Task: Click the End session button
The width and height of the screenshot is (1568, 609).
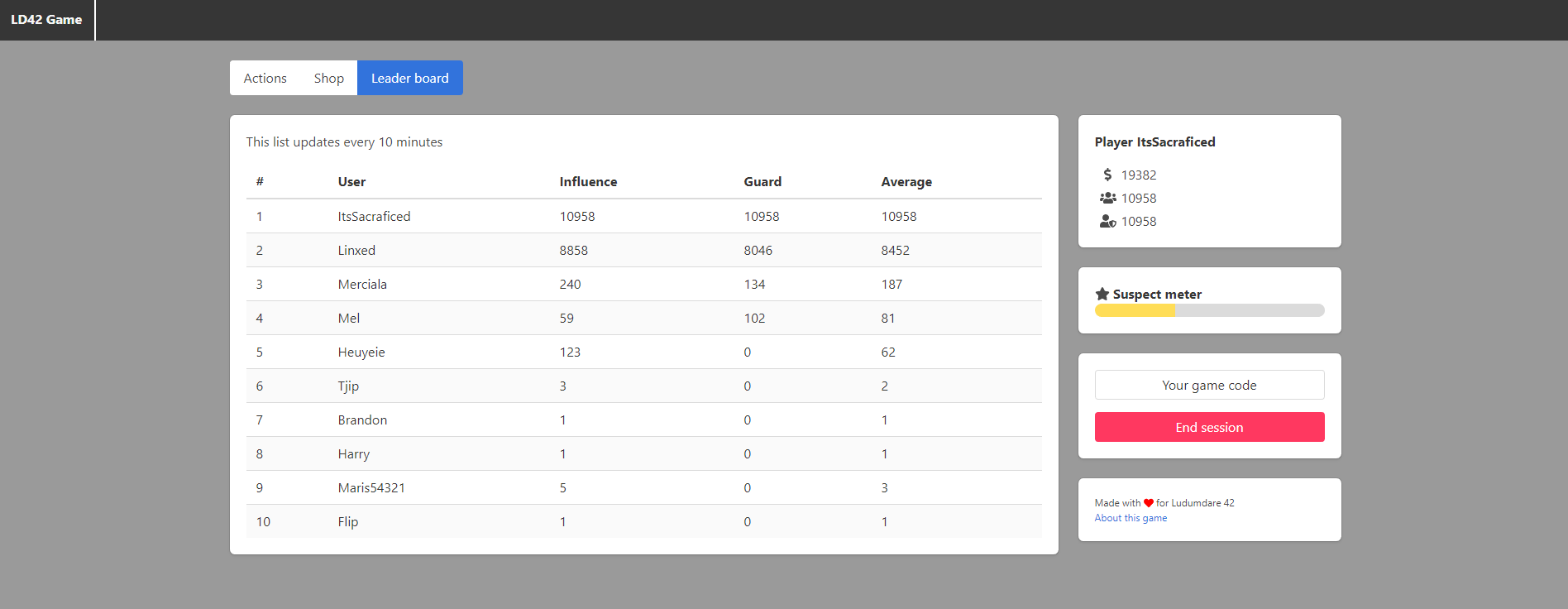Action: tap(1209, 427)
